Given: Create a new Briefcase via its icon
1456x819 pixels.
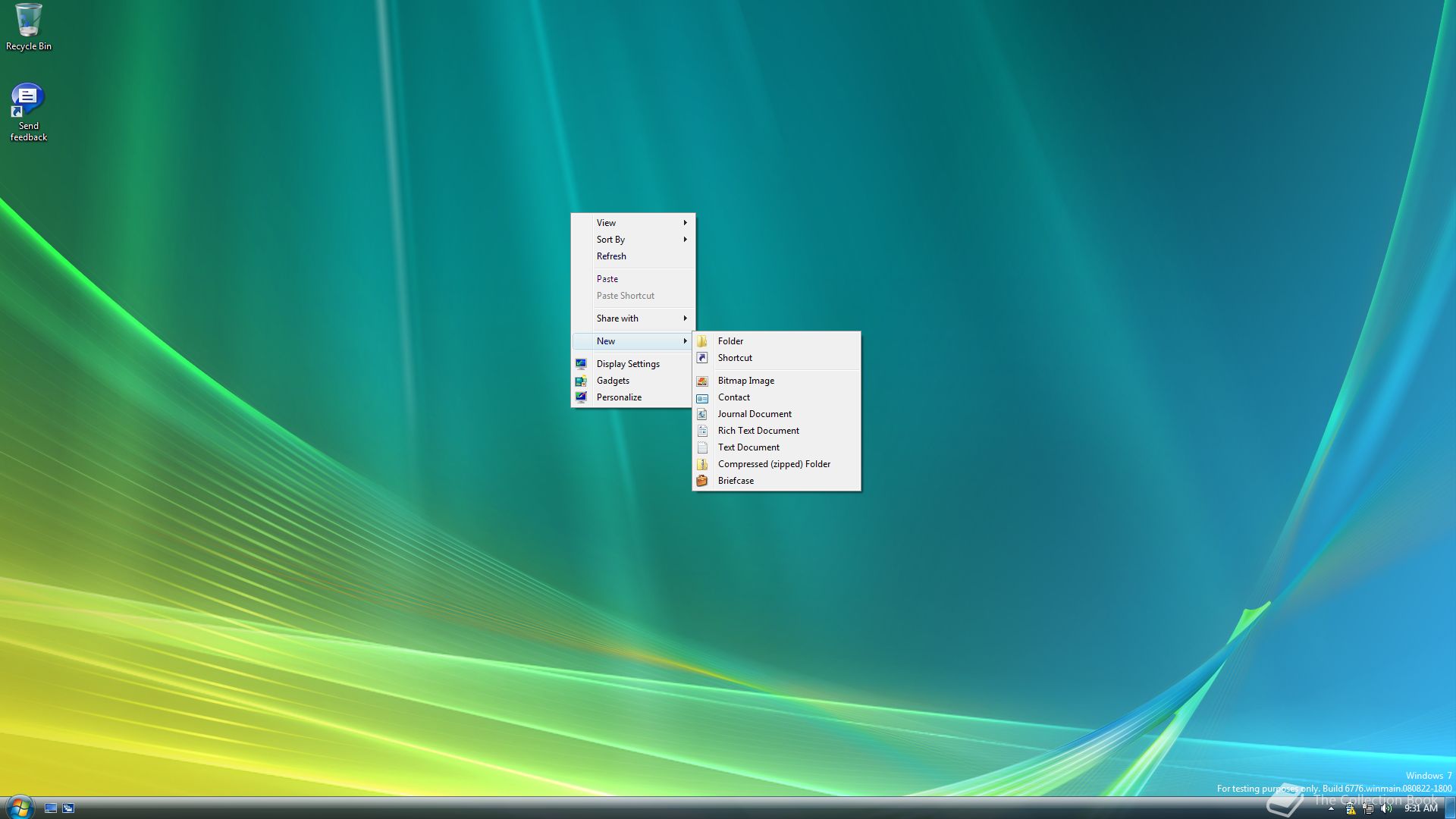Looking at the screenshot, I should click(702, 481).
